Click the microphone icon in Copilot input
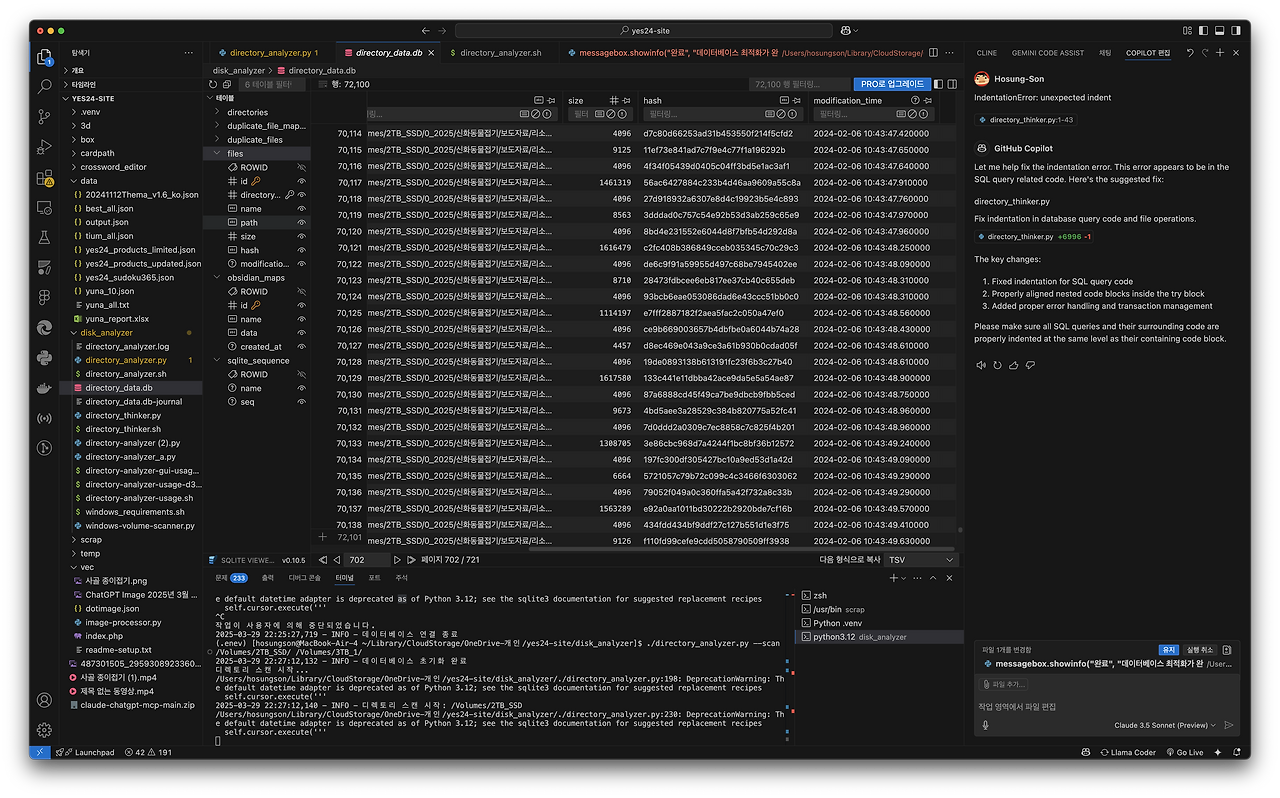The image size is (1280, 798). [986, 725]
